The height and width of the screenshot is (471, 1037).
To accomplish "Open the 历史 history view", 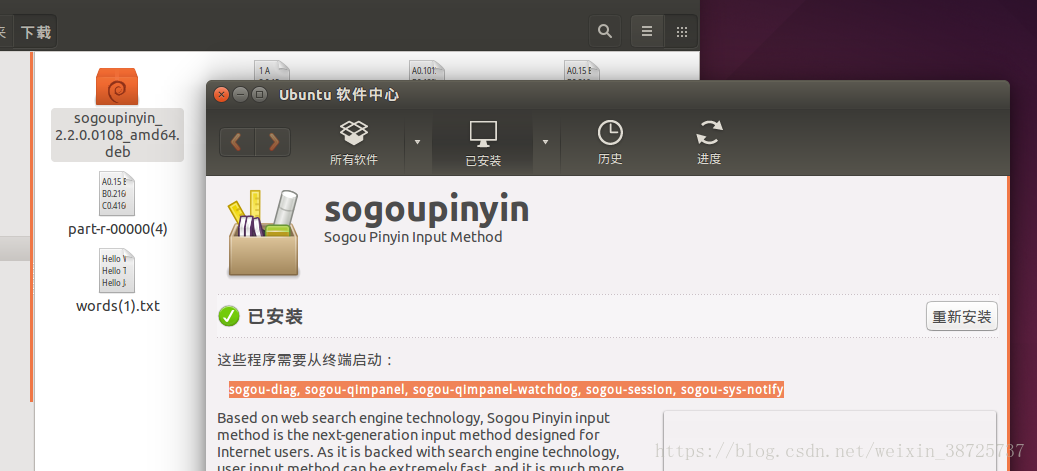I will [610, 142].
